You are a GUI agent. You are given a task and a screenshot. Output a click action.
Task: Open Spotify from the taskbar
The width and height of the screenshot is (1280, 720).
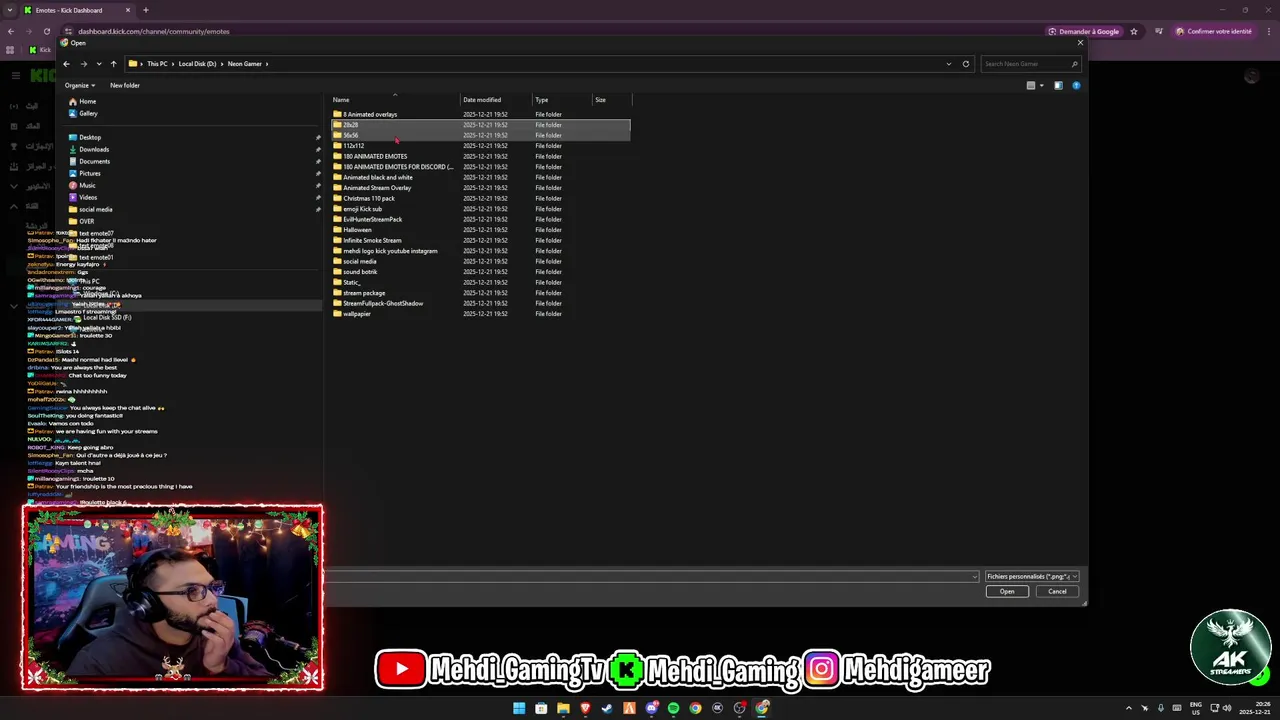point(673,708)
